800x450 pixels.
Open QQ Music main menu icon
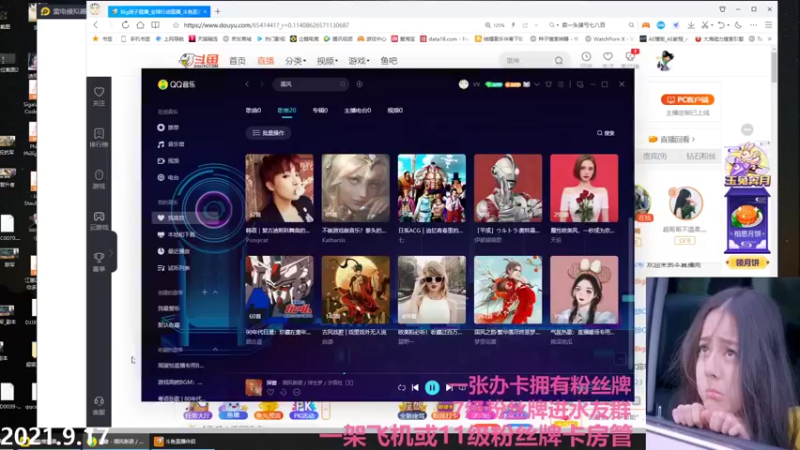tap(561, 84)
